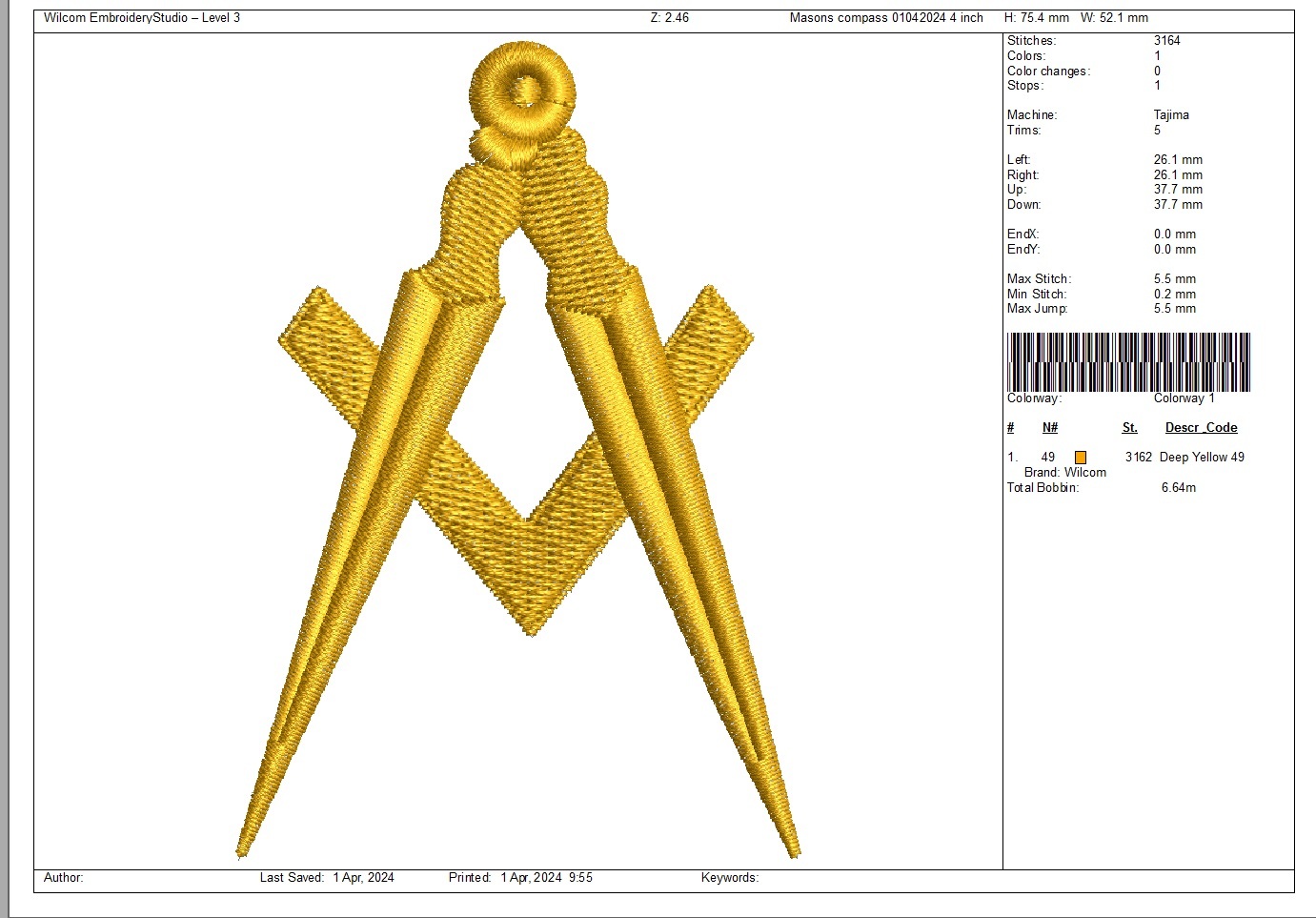1316x918 pixels.
Task: Click the 'Trims:' label
Action: click(x=1024, y=131)
